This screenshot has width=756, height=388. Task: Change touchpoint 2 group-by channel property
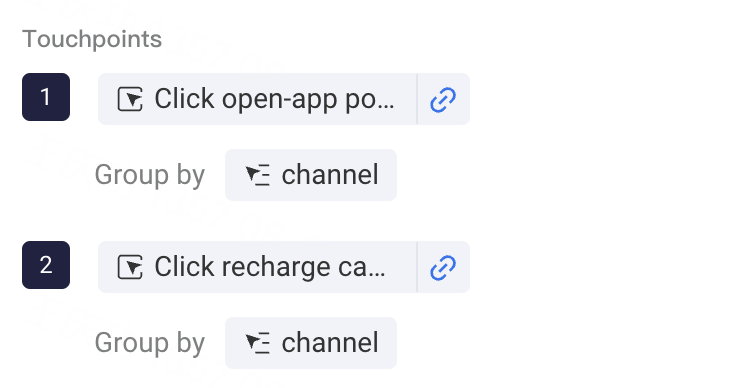pyautogui.click(x=311, y=343)
